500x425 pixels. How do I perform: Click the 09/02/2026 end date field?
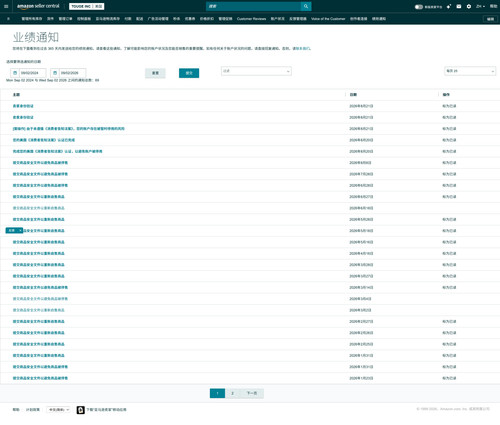(72, 73)
